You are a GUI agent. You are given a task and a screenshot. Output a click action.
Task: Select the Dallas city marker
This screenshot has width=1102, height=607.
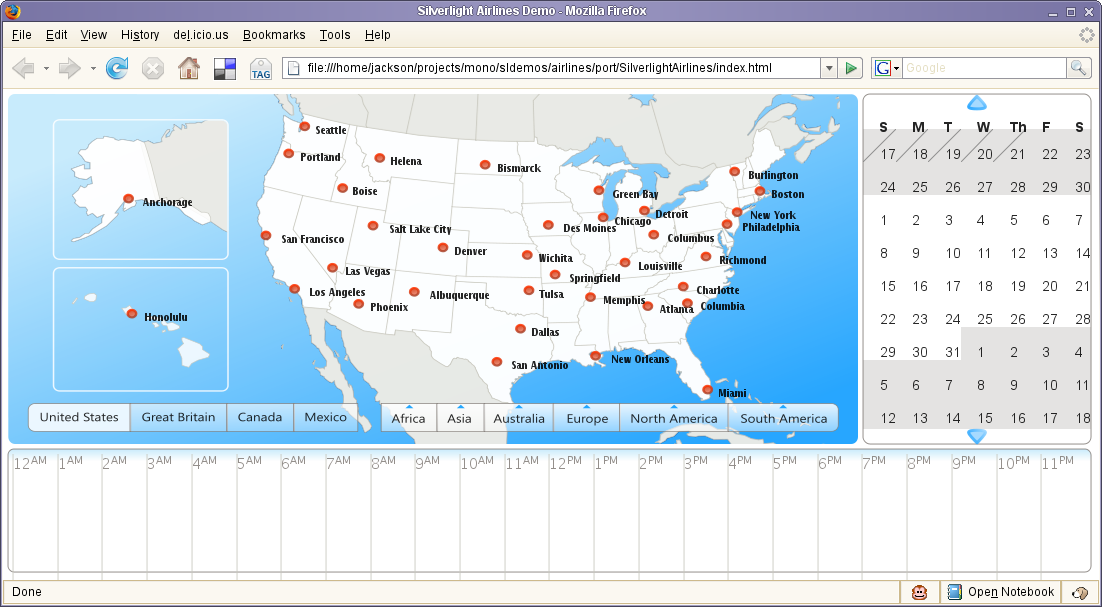[520, 328]
